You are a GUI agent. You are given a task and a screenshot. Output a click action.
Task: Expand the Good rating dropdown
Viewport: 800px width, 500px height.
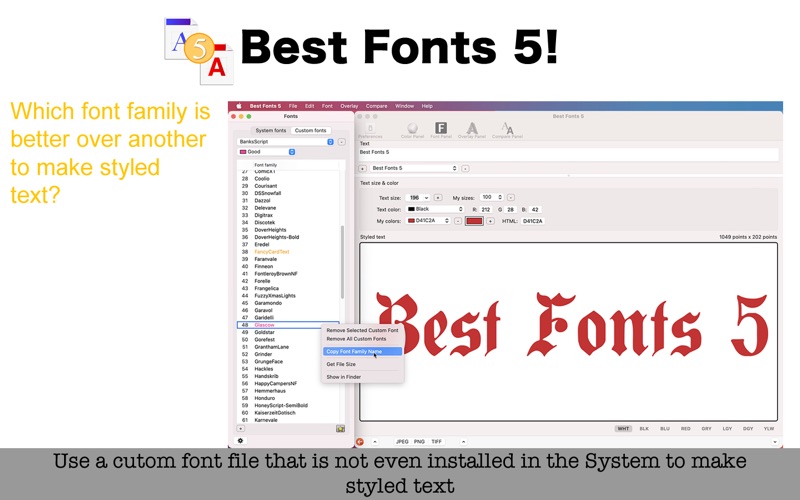[266, 152]
